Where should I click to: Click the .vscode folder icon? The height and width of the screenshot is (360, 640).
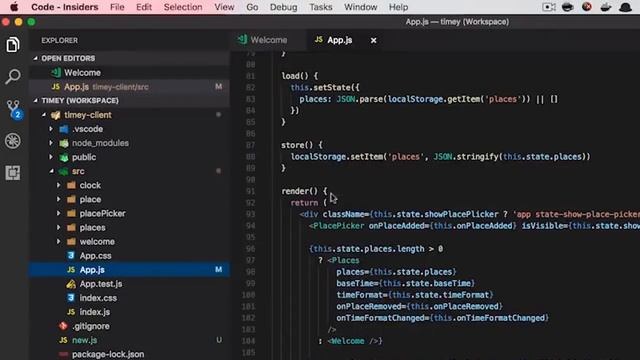point(64,129)
